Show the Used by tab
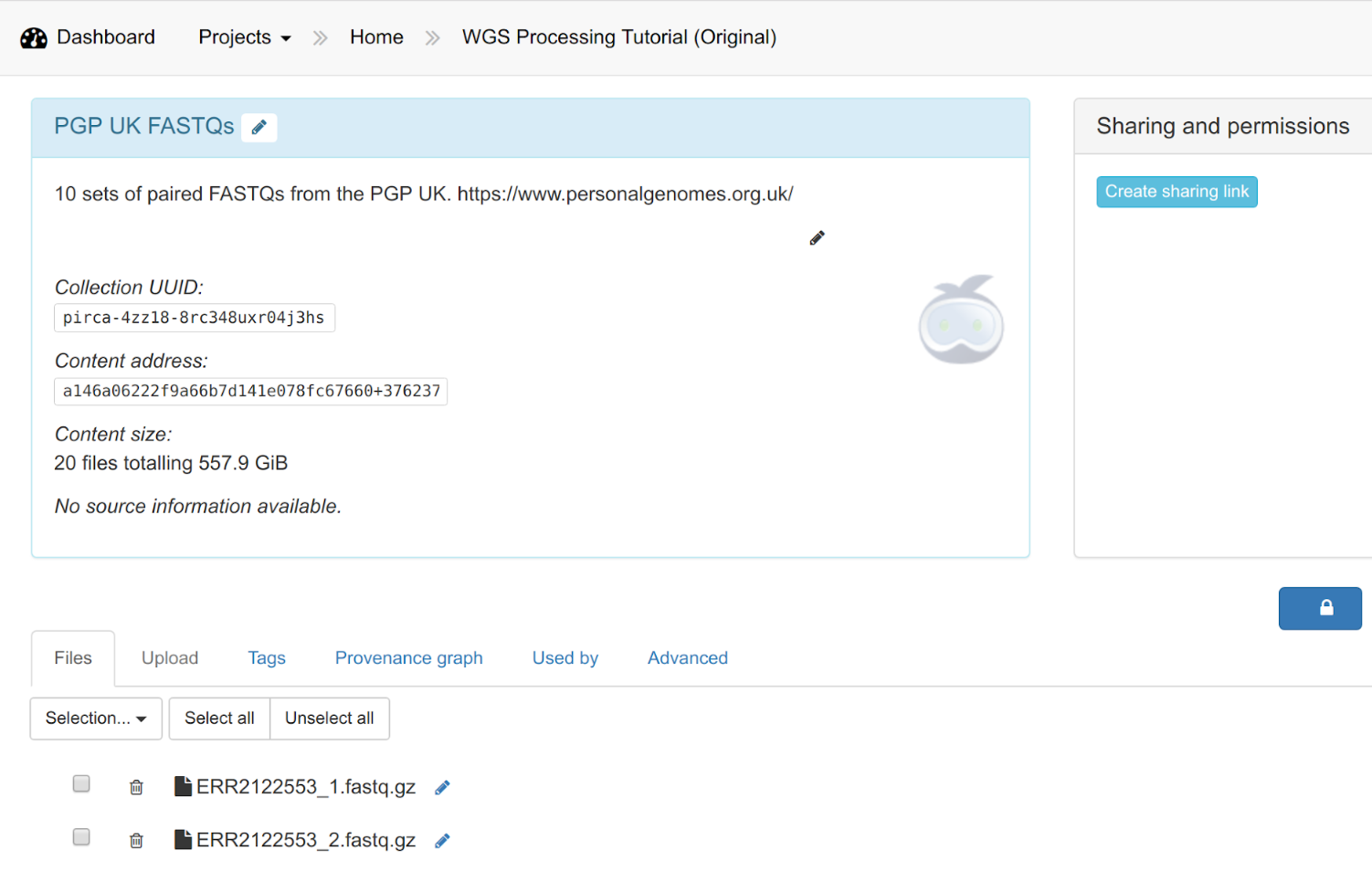 [x=565, y=658]
